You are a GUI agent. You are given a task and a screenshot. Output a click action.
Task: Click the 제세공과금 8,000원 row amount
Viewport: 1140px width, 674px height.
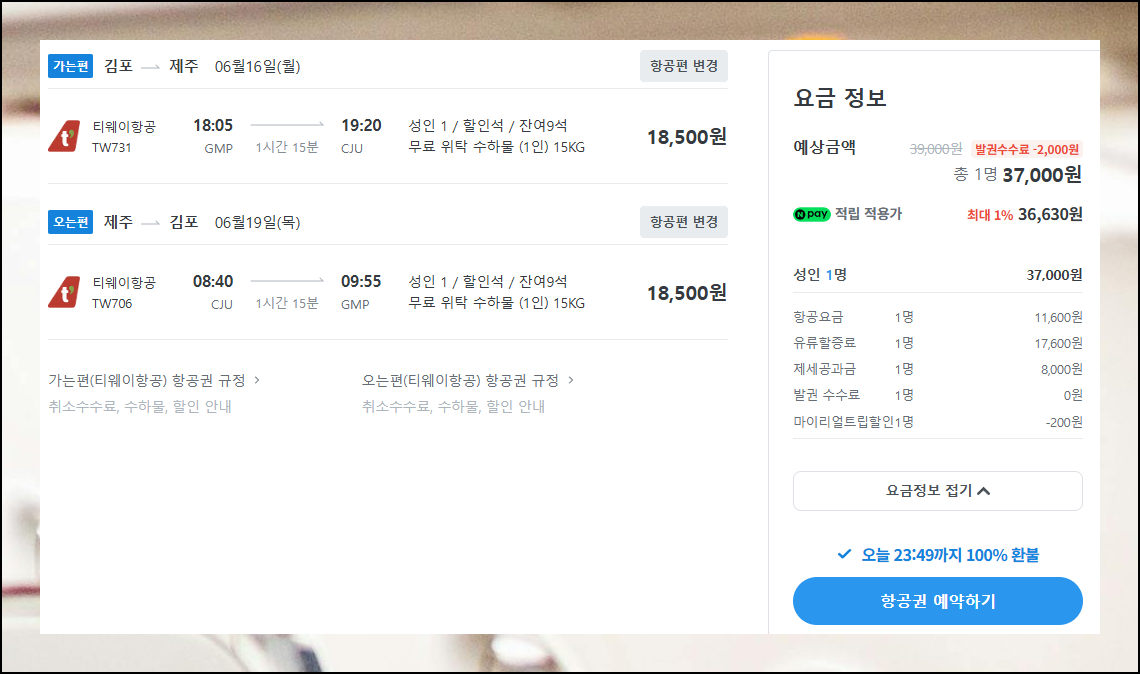point(1061,369)
